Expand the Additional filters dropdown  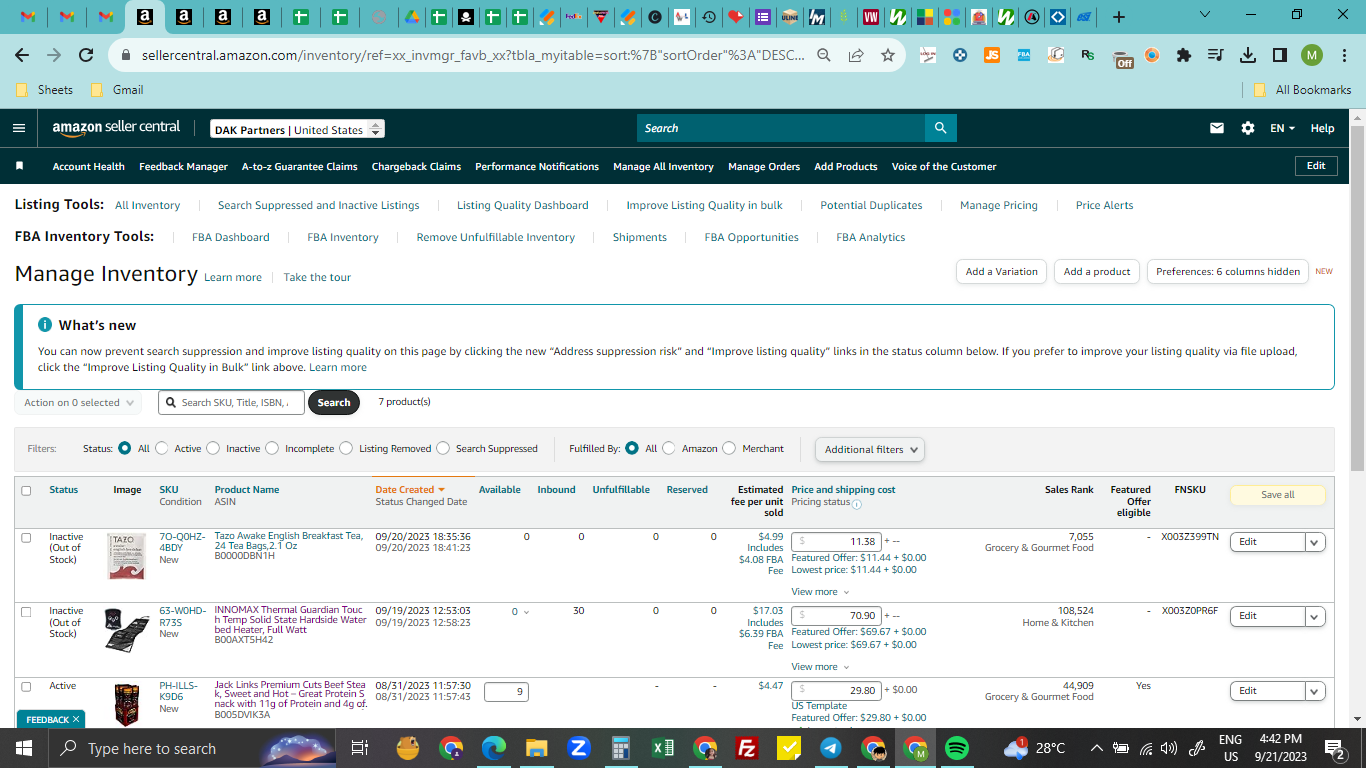(870, 449)
